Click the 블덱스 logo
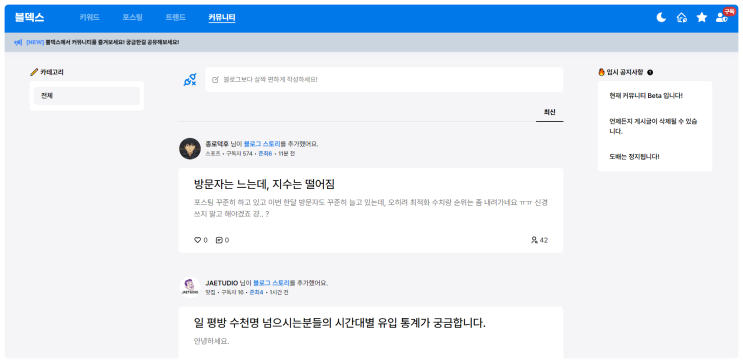The width and height of the screenshot is (743, 363). coord(29,18)
